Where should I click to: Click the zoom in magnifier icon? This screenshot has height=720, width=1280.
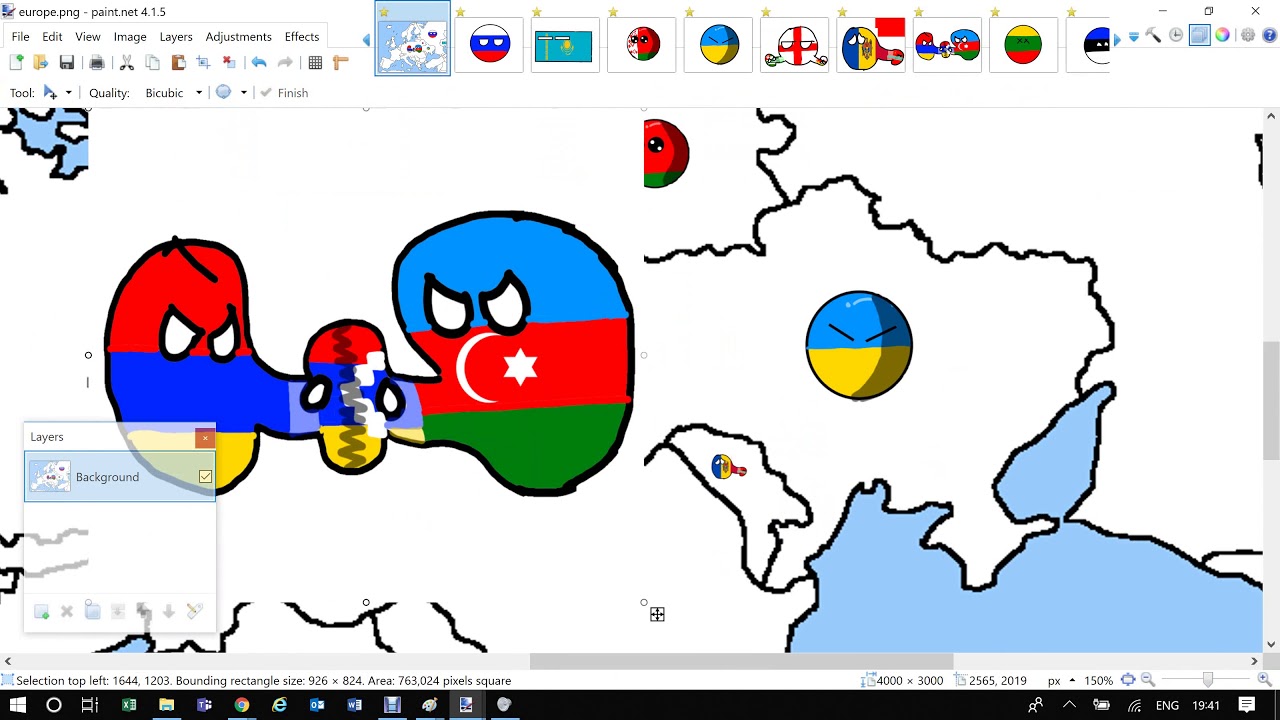click(1264, 680)
